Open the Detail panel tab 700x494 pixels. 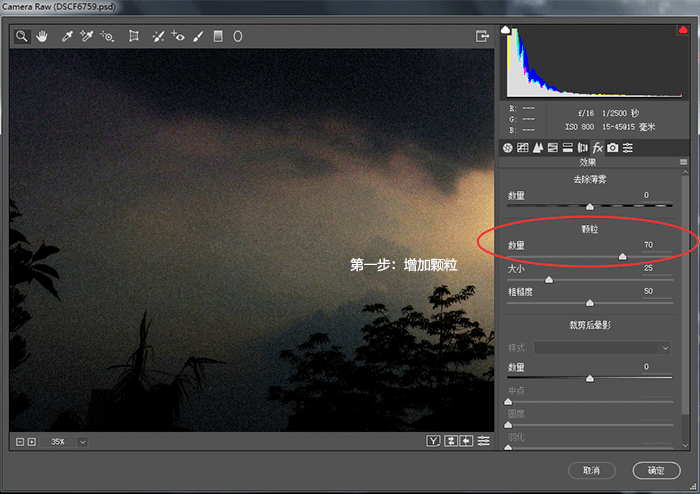tap(538, 148)
